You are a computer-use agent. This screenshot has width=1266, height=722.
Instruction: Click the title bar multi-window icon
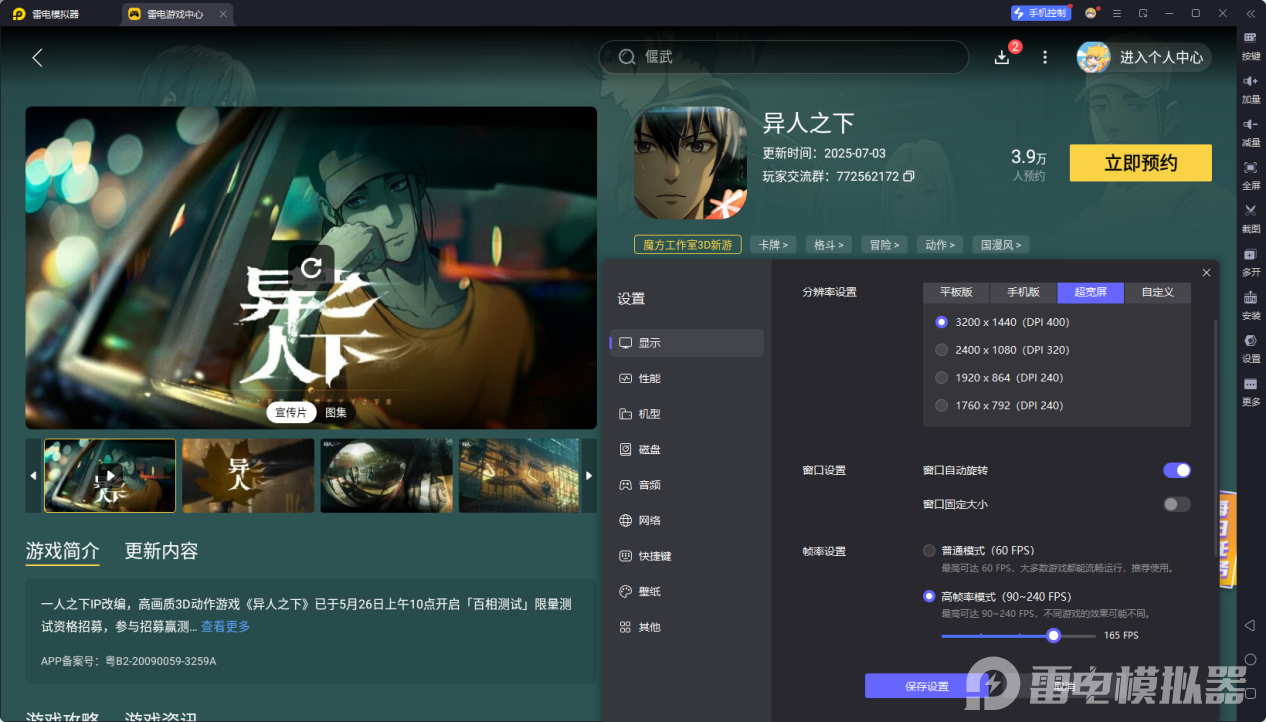pyautogui.click(x=1143, y=13)
